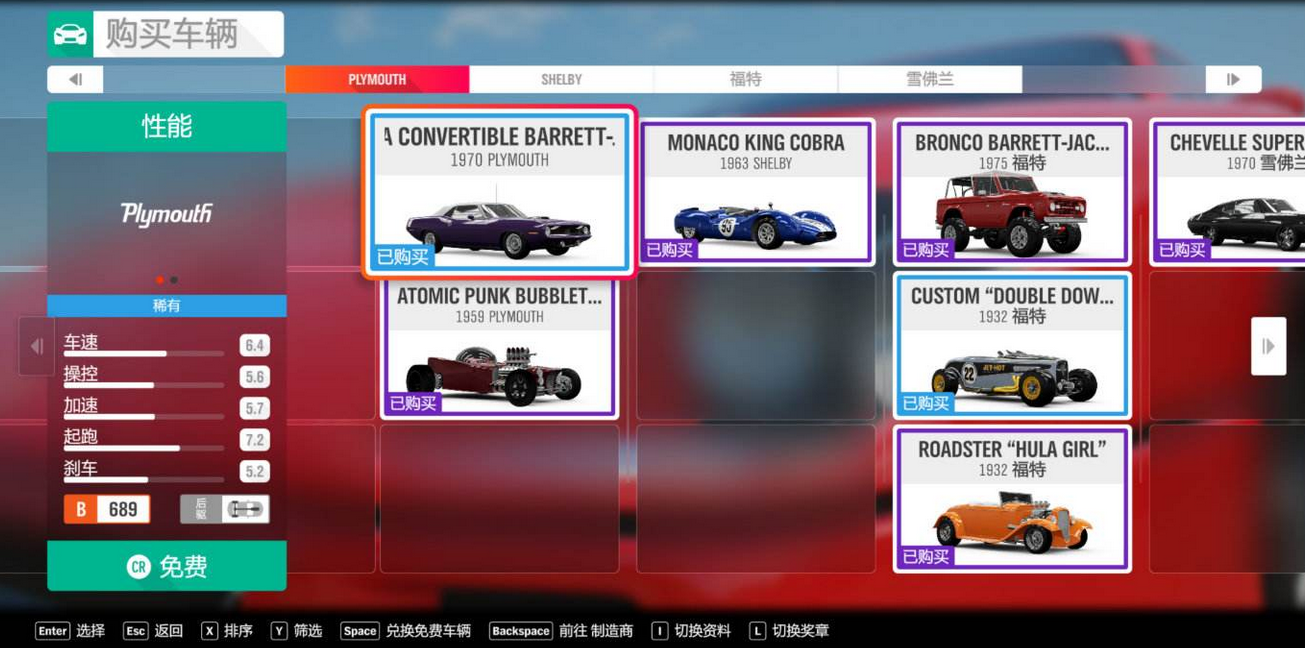Click the left panel page arrow
Viewport: 1305px width, 648px height.
(36, 347)
